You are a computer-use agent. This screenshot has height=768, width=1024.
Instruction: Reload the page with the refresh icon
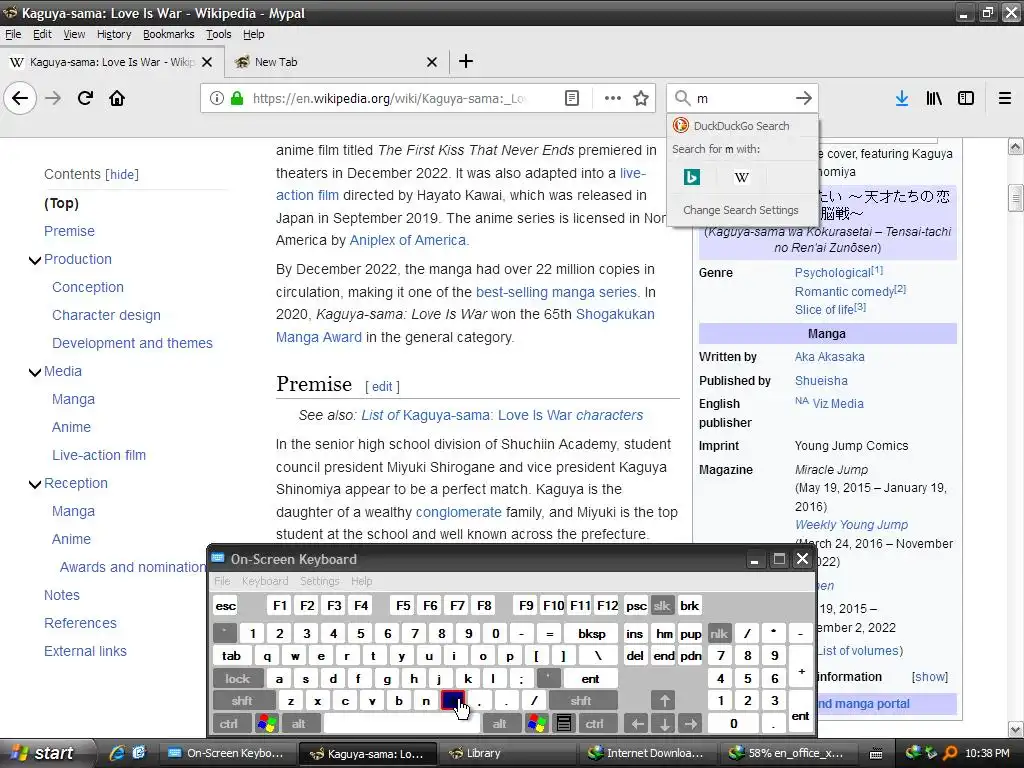[x=85, y=99]
